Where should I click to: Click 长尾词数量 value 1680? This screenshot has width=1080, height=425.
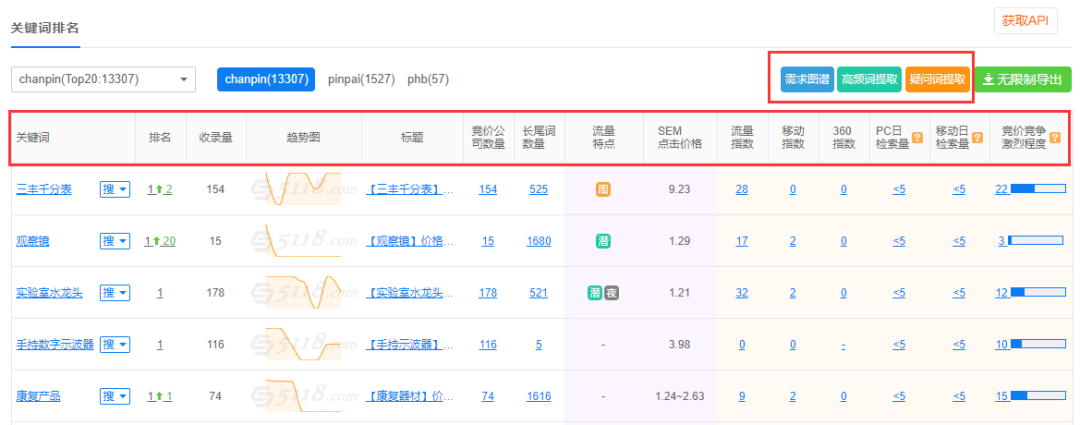tap(539, 241)
